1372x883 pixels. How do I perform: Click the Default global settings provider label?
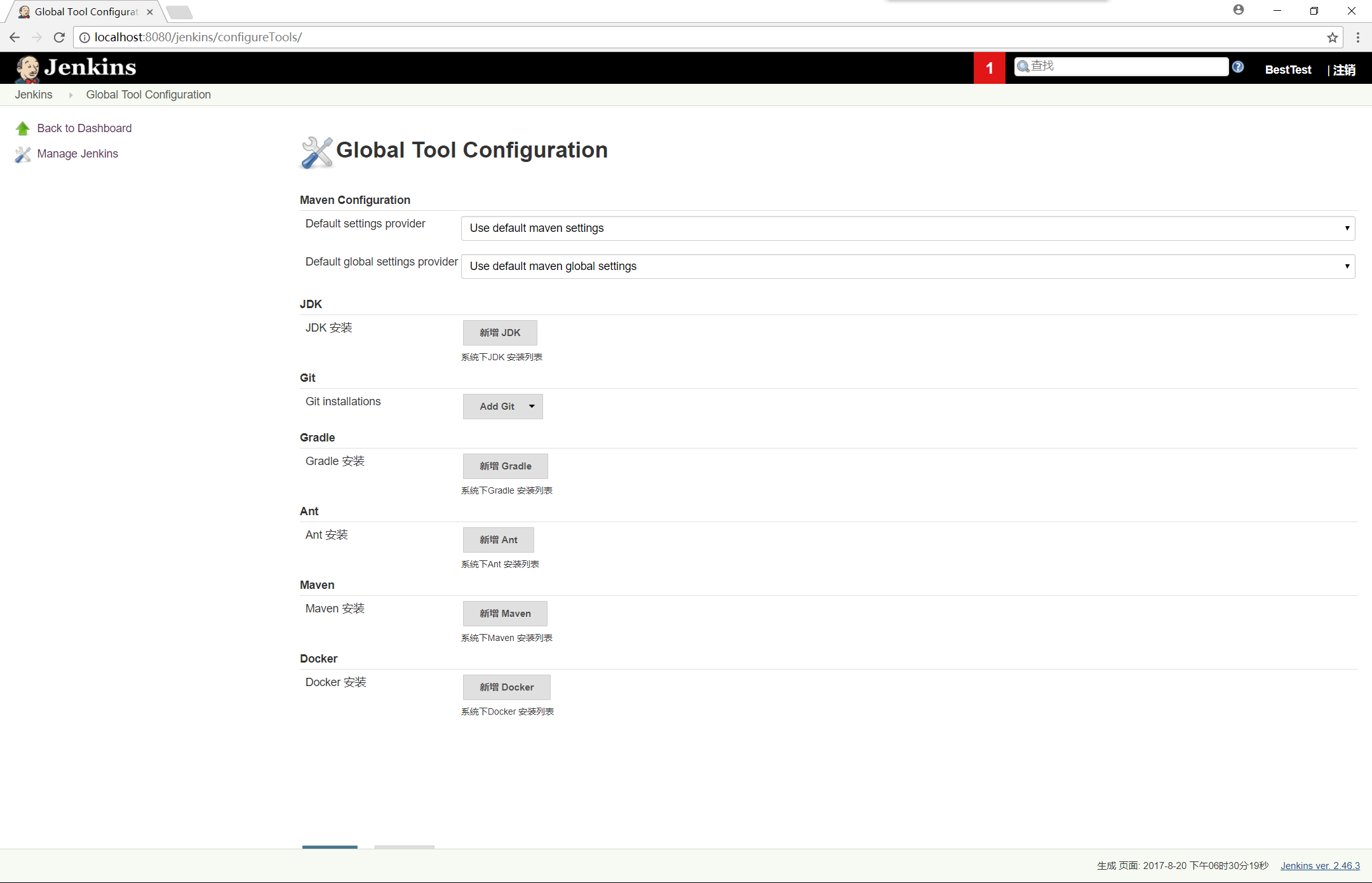382,262
